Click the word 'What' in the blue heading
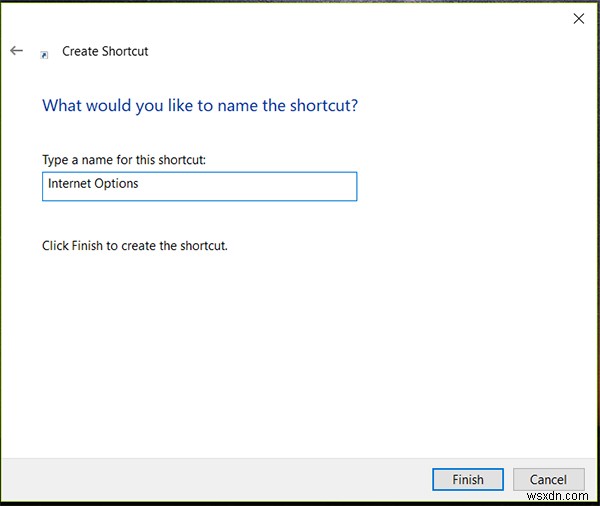Screen dimensions: 600x506 pos(62,105)
